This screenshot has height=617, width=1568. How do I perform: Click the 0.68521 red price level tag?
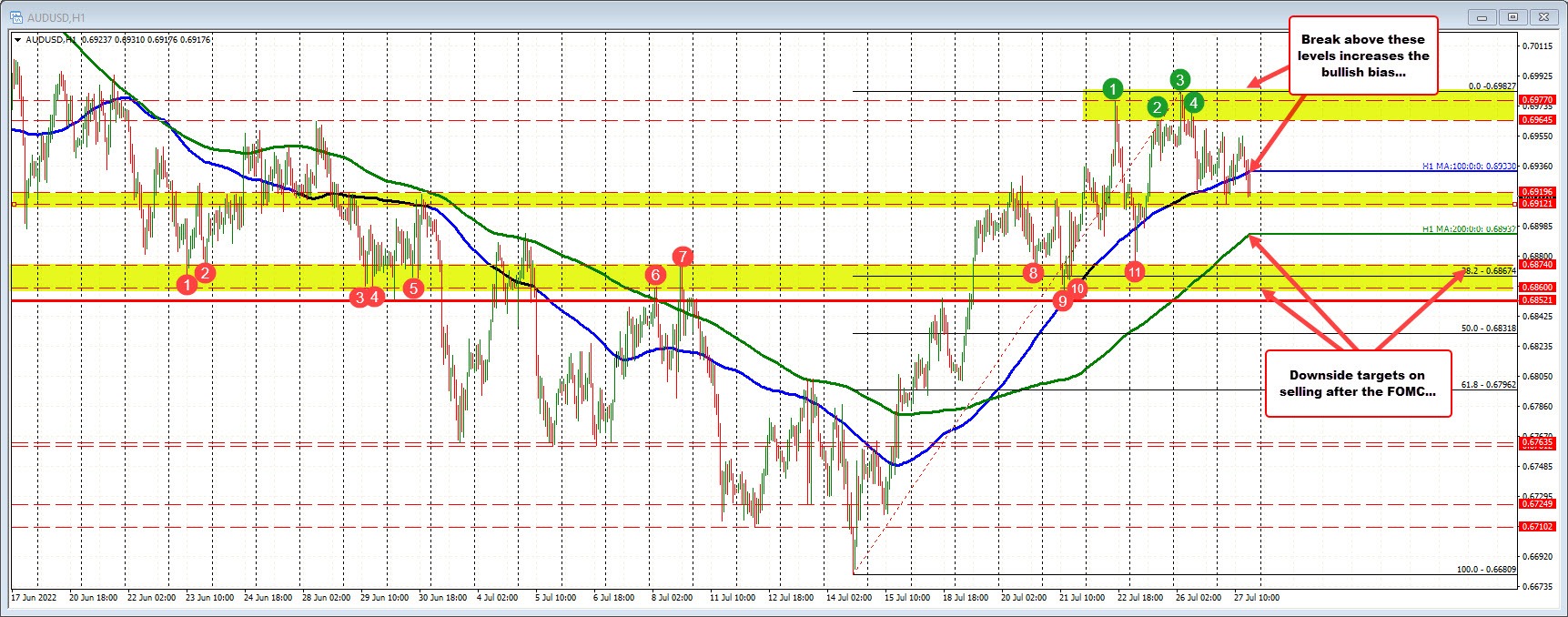click(1537, 299)
